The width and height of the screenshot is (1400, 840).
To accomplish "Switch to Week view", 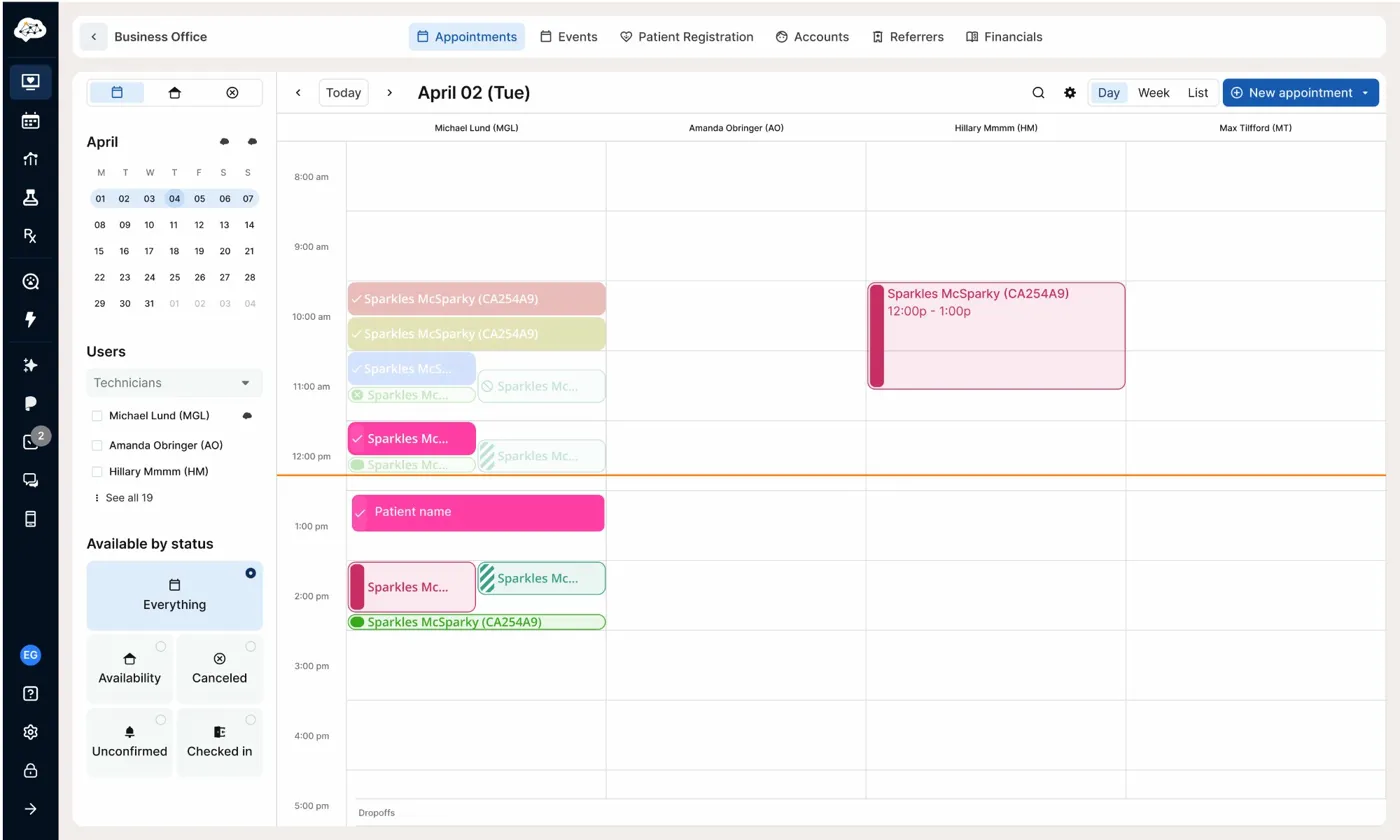I will pos(1153,93).
